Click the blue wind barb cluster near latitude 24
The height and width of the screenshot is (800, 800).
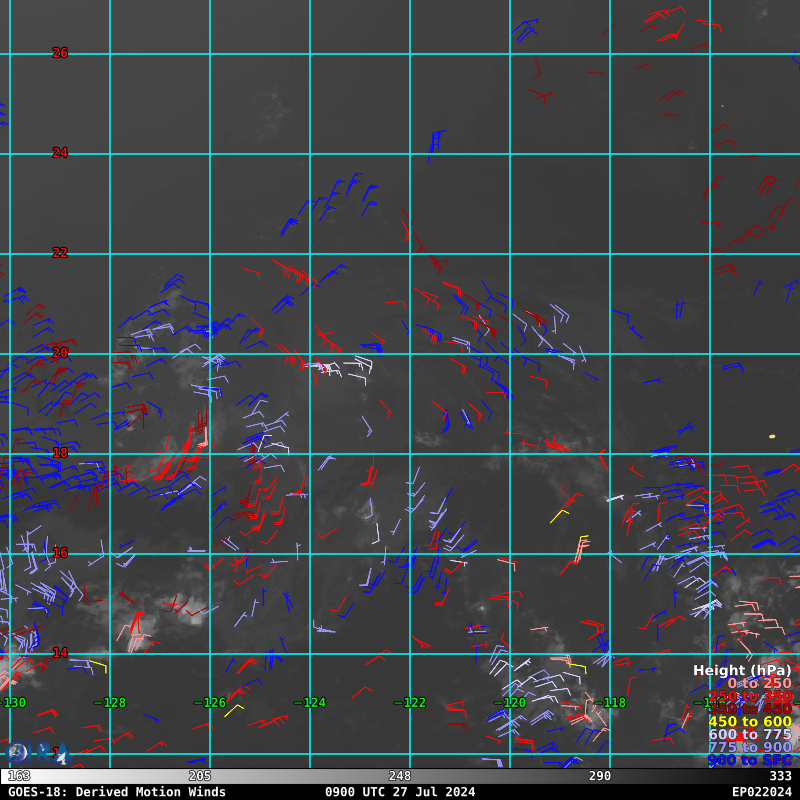coord(434,143)
